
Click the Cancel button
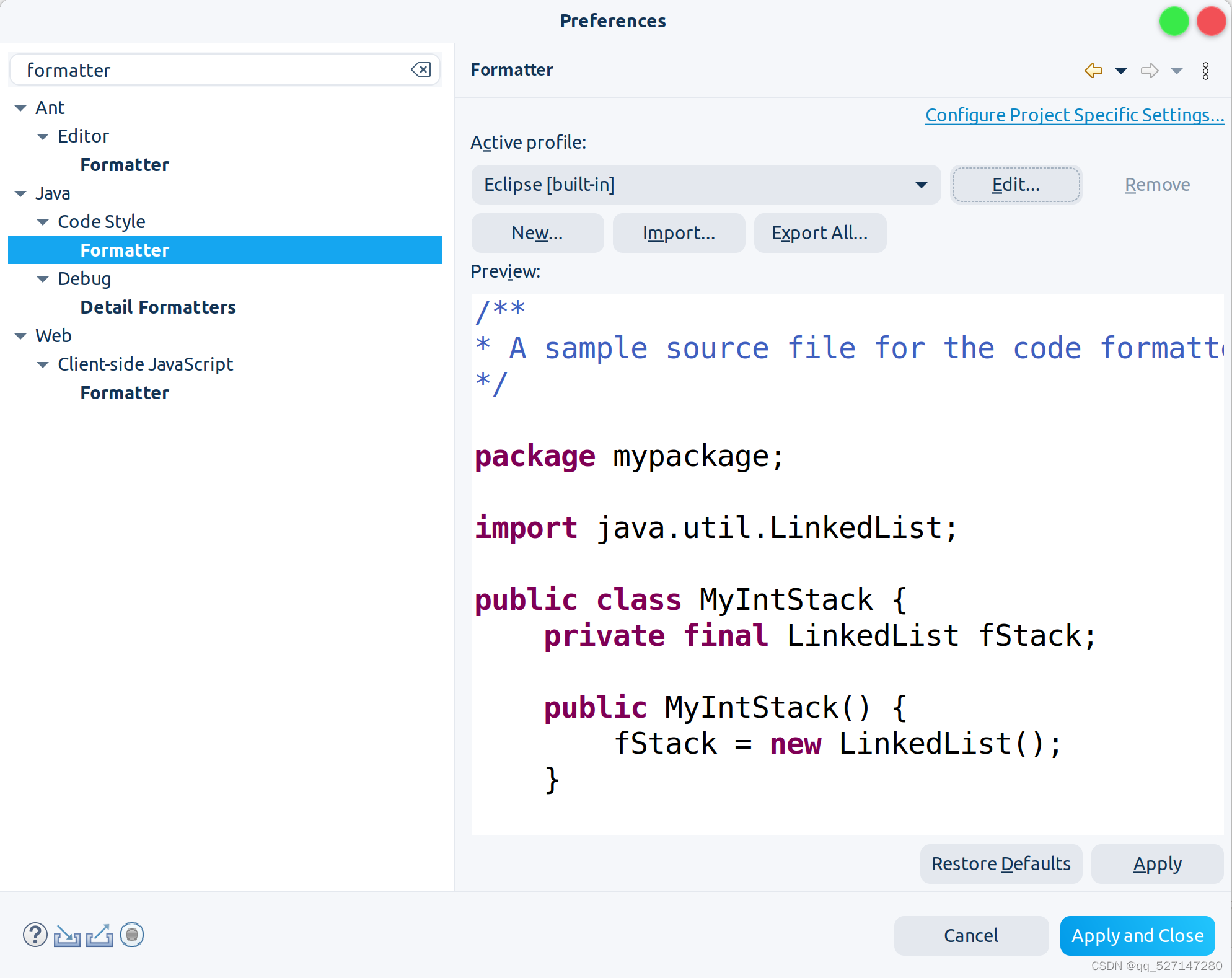[x=971, y=936]
